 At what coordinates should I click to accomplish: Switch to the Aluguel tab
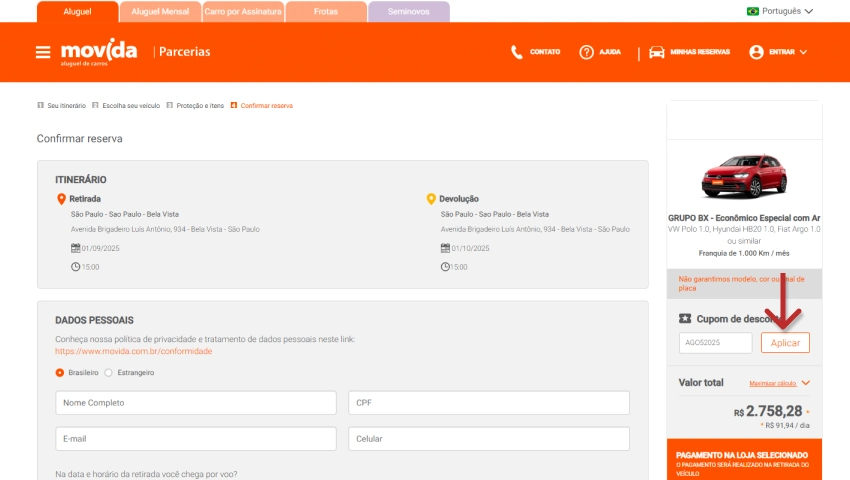pos(78,11)
